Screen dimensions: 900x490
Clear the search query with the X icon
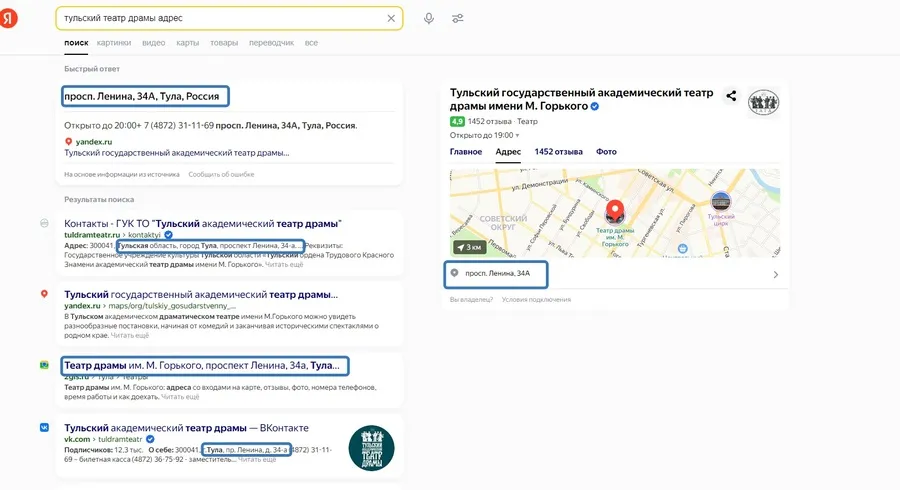(x=391, y=18)
